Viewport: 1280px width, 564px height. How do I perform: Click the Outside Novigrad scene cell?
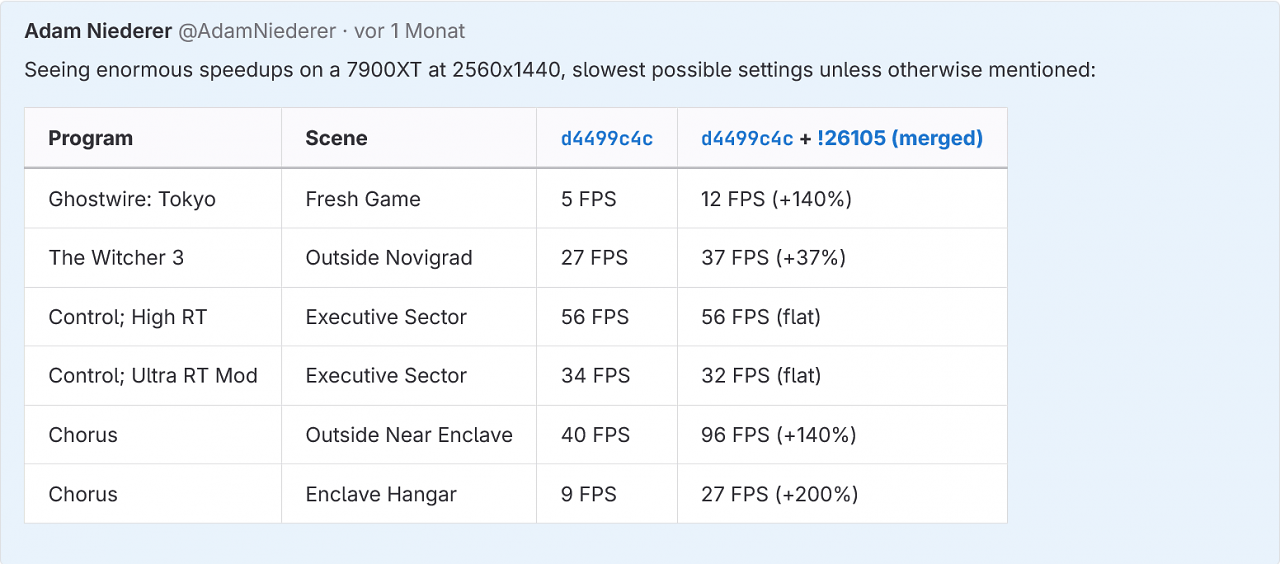point(409,258)
